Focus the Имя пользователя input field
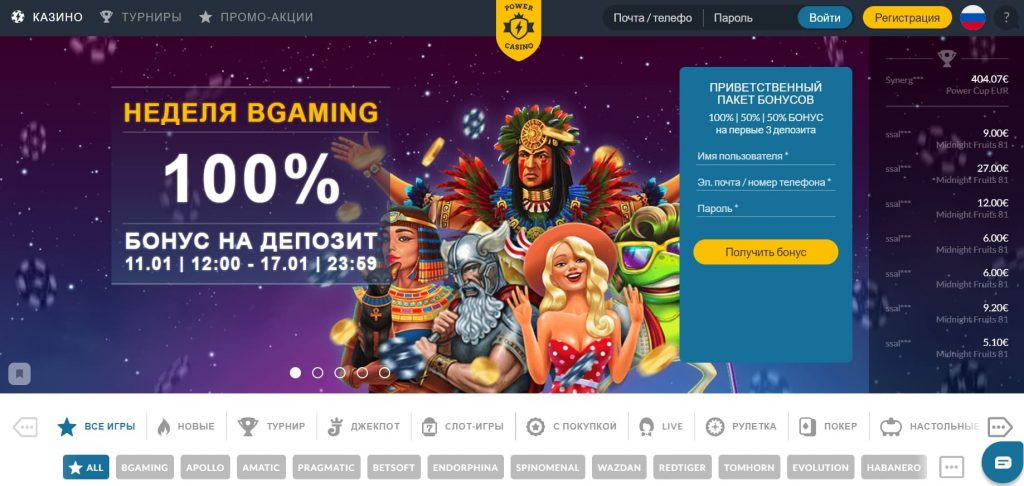The width and height of the screenshot is (1024, 486). 765,156
